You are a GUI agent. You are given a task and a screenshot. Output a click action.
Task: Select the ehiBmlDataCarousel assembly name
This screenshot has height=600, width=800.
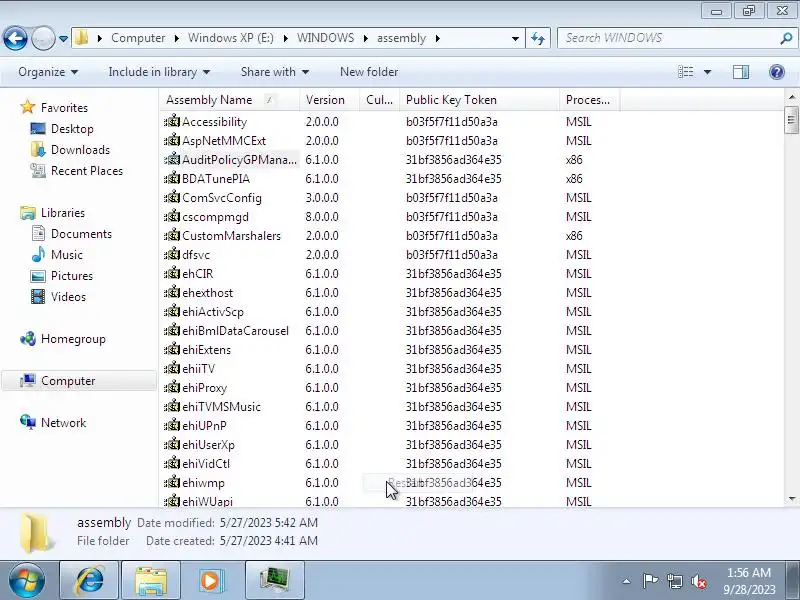(235, 331)
